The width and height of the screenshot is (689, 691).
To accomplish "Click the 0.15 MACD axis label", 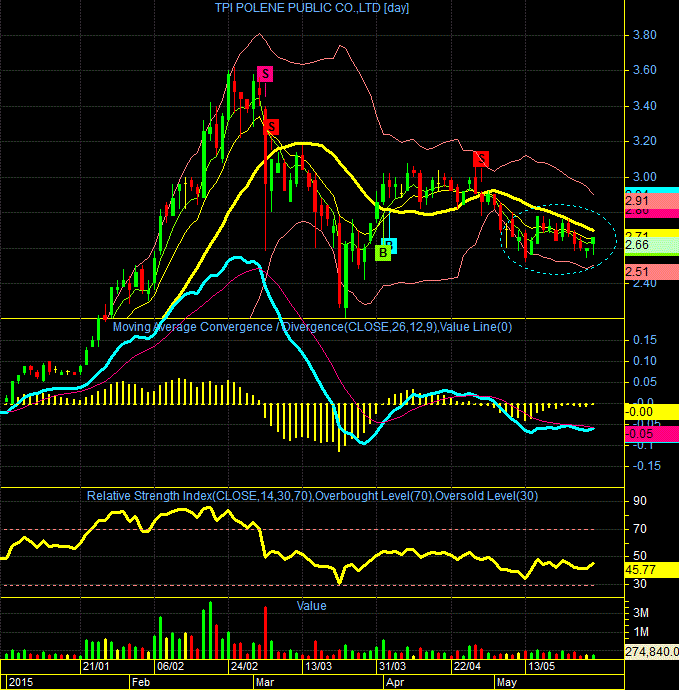I will click(644, 340).
